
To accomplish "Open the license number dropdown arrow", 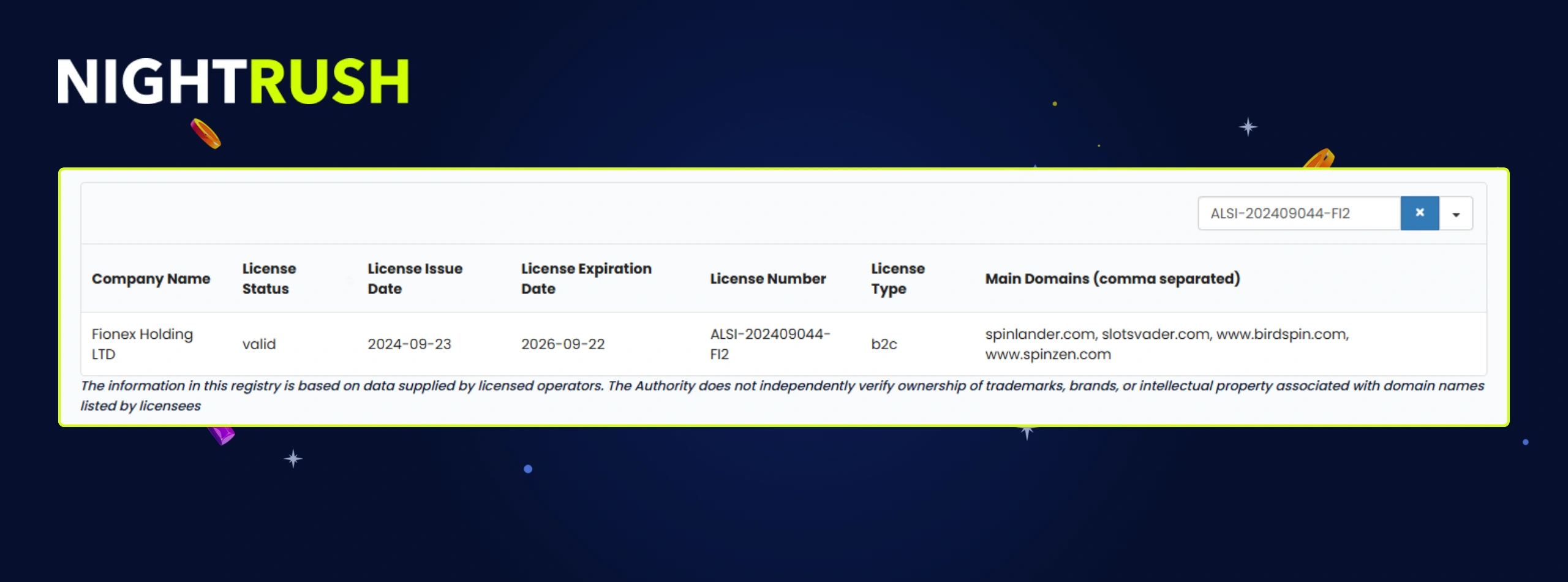I will click(x=1456, y=213).
